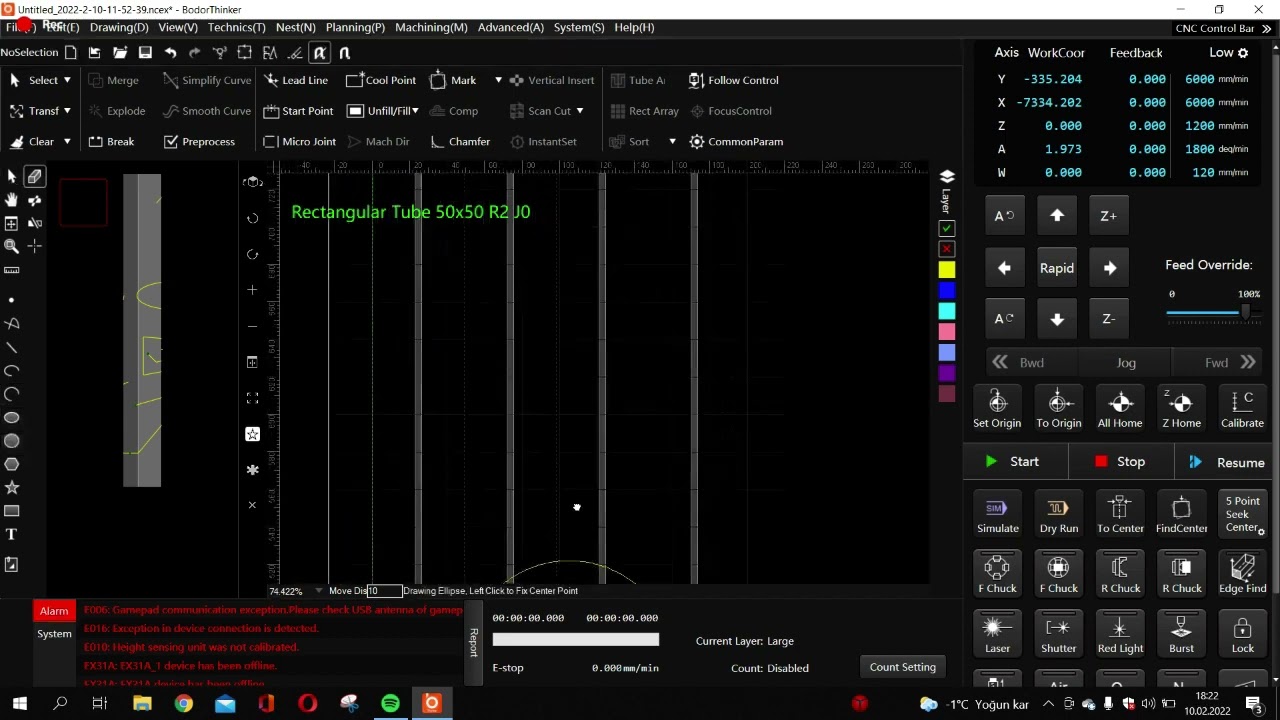Toggle the Shutter control

pos(1058,635)
